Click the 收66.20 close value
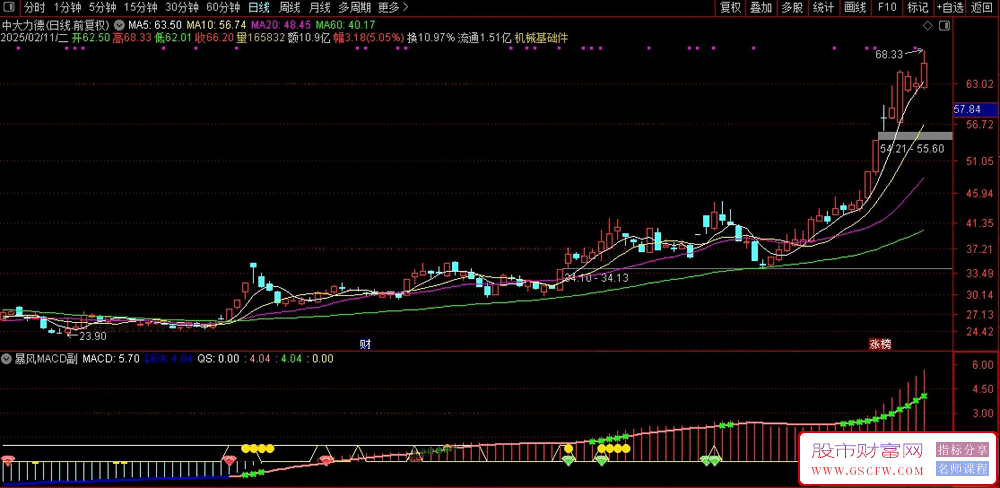This screenshot has height=488, width=1000. click(214, 38)
